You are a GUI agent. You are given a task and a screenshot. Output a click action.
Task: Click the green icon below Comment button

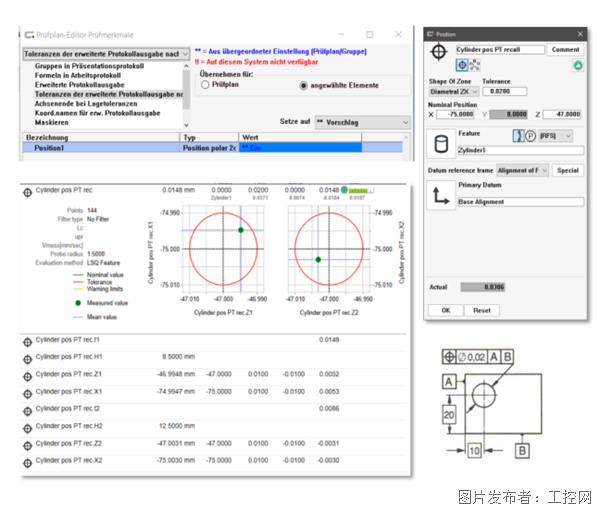point(577,65)
